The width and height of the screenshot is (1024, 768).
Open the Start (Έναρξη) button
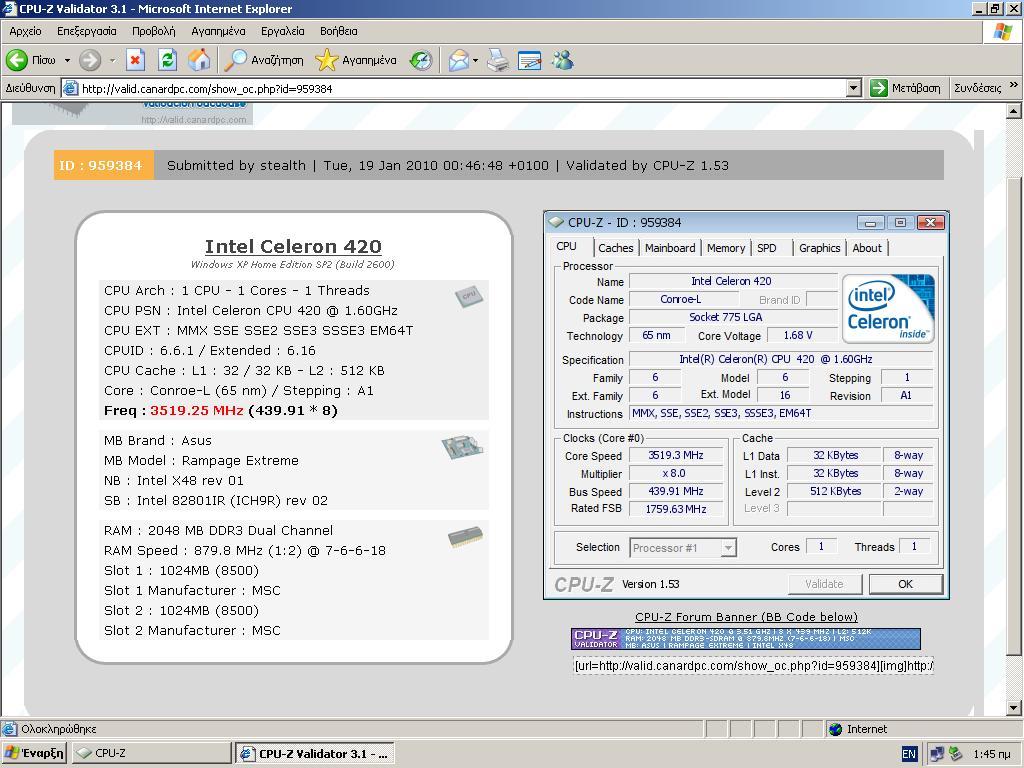click(x=35, y=753)
